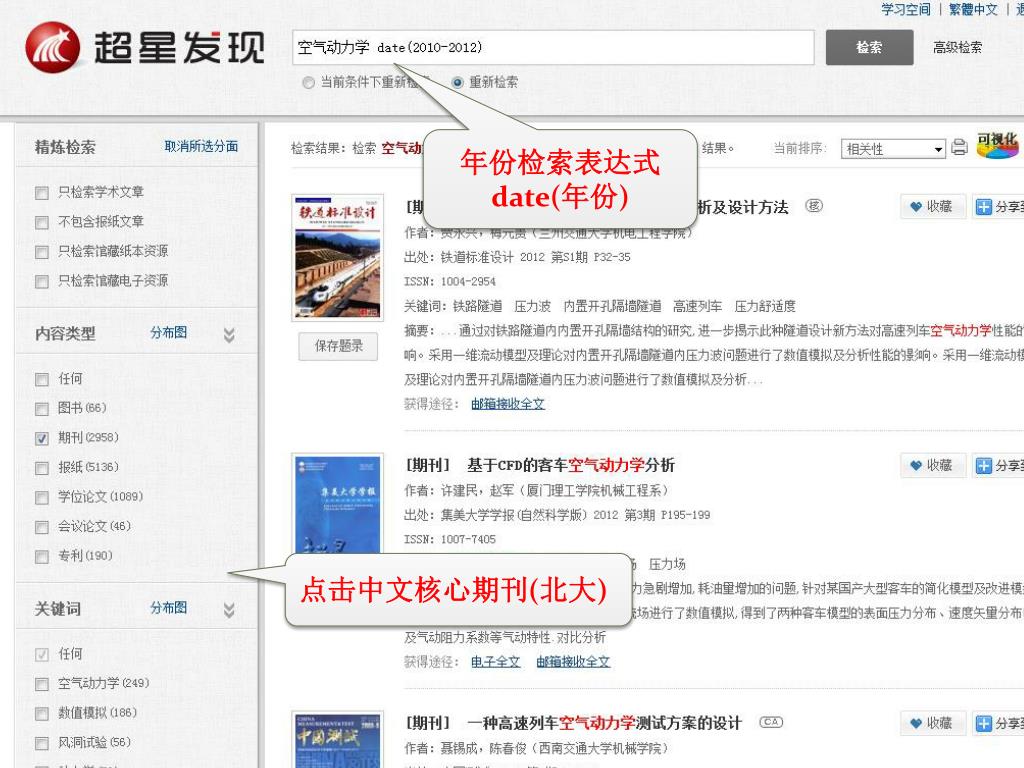Click 保存题录 button under first cover
The image size is (1024, 768).
[x=338, y=346]
